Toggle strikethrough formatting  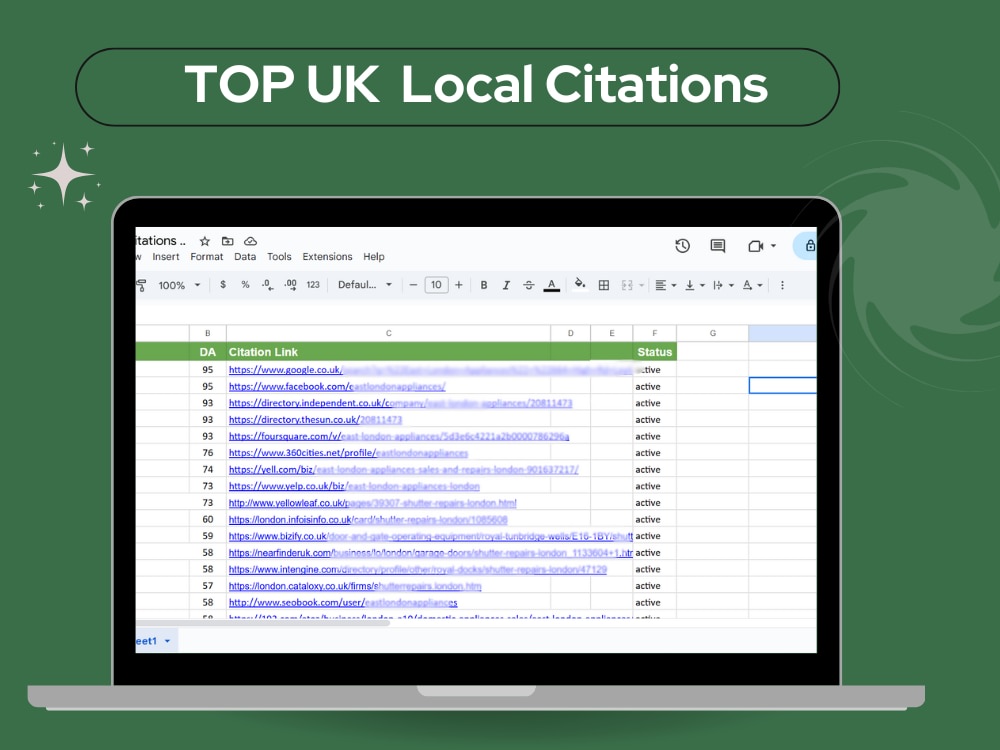[x=528, y=285]
